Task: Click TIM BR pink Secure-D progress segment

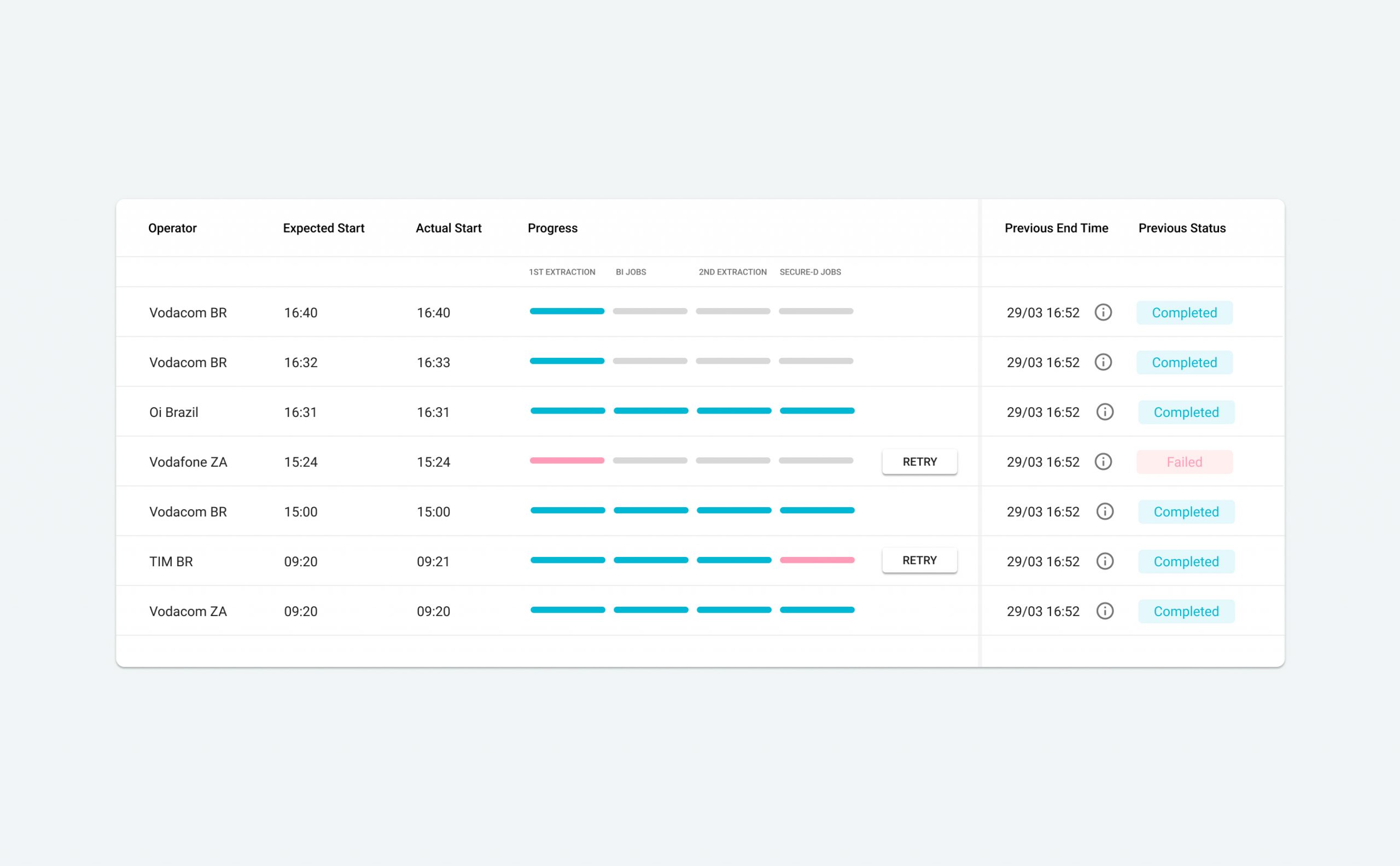Action: [816, 560]
